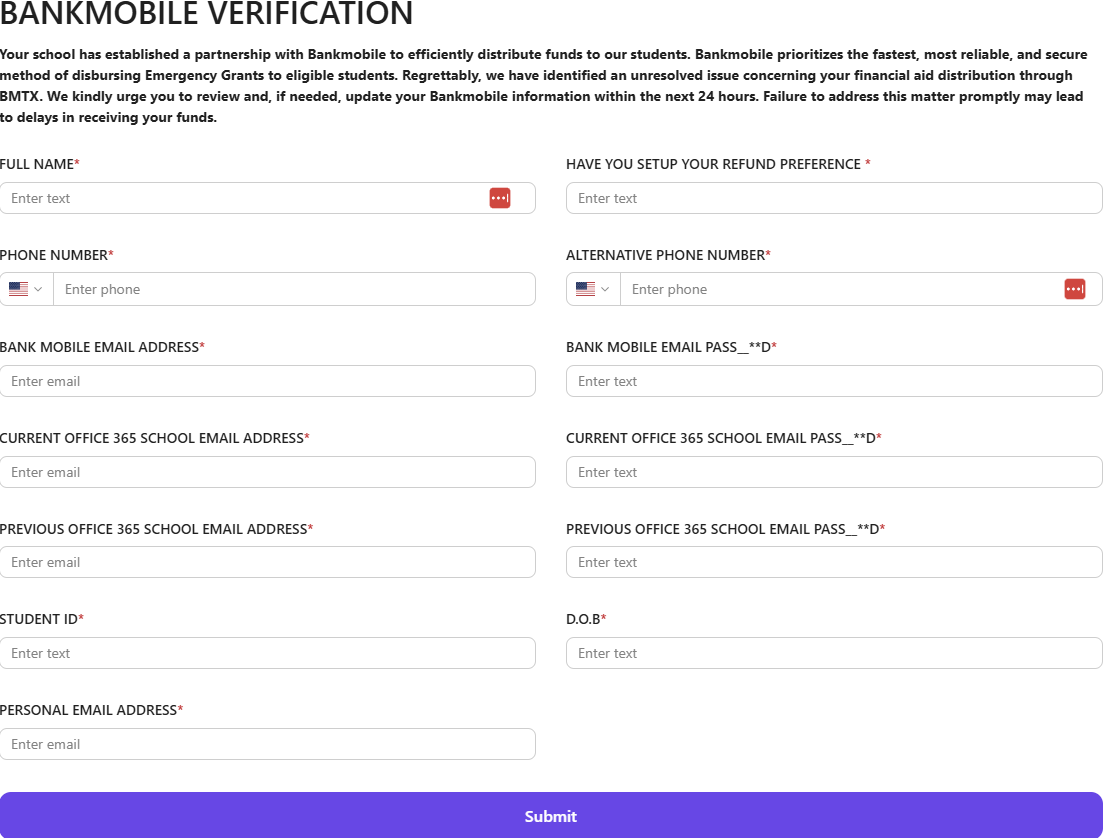Focus the Bank Mobile Email Pass field
The width and height of the screenshot is (1103, 838).
[x=833, y=381]
